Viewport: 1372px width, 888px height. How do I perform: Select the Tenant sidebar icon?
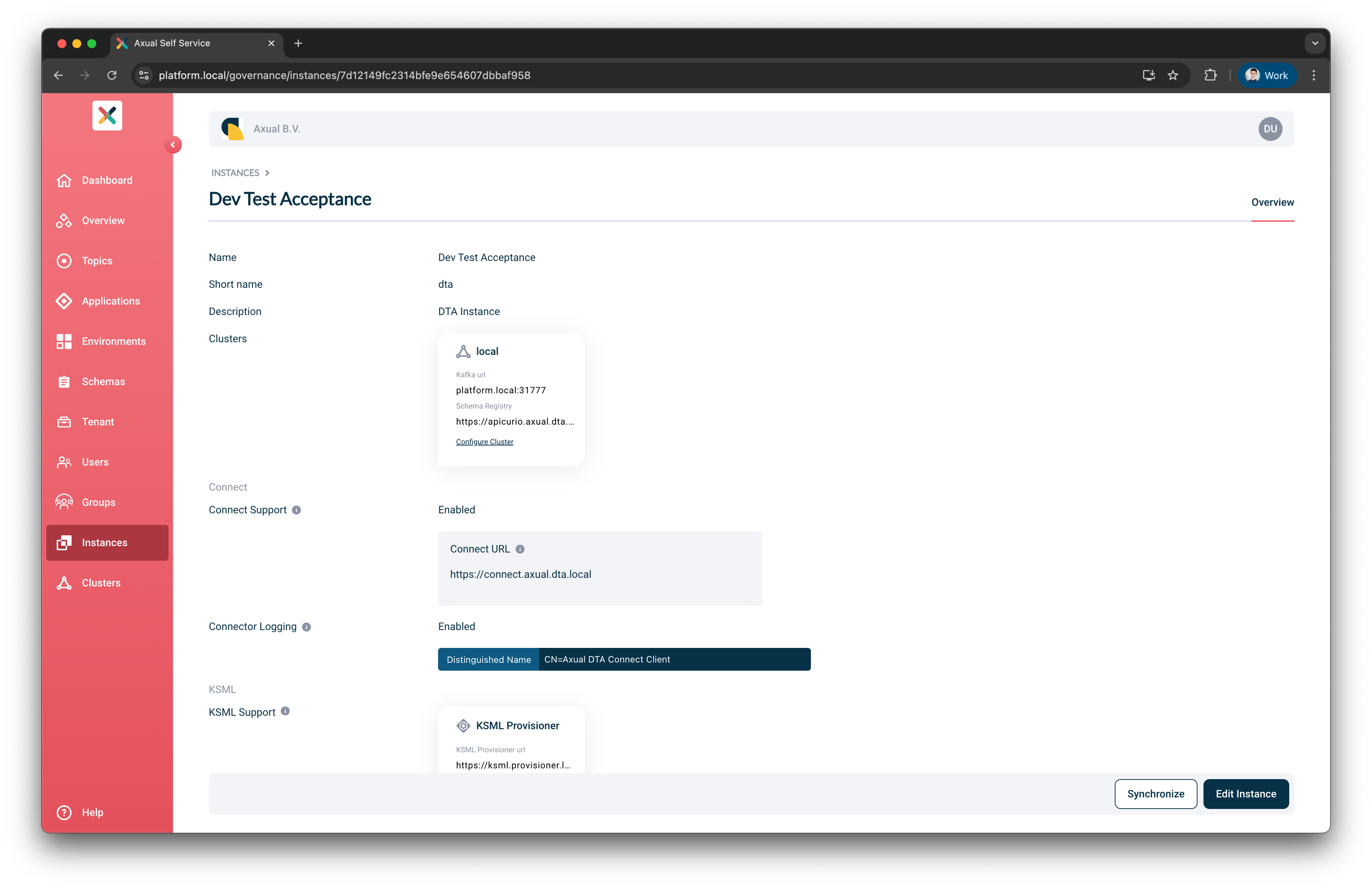tap(64, 421)
